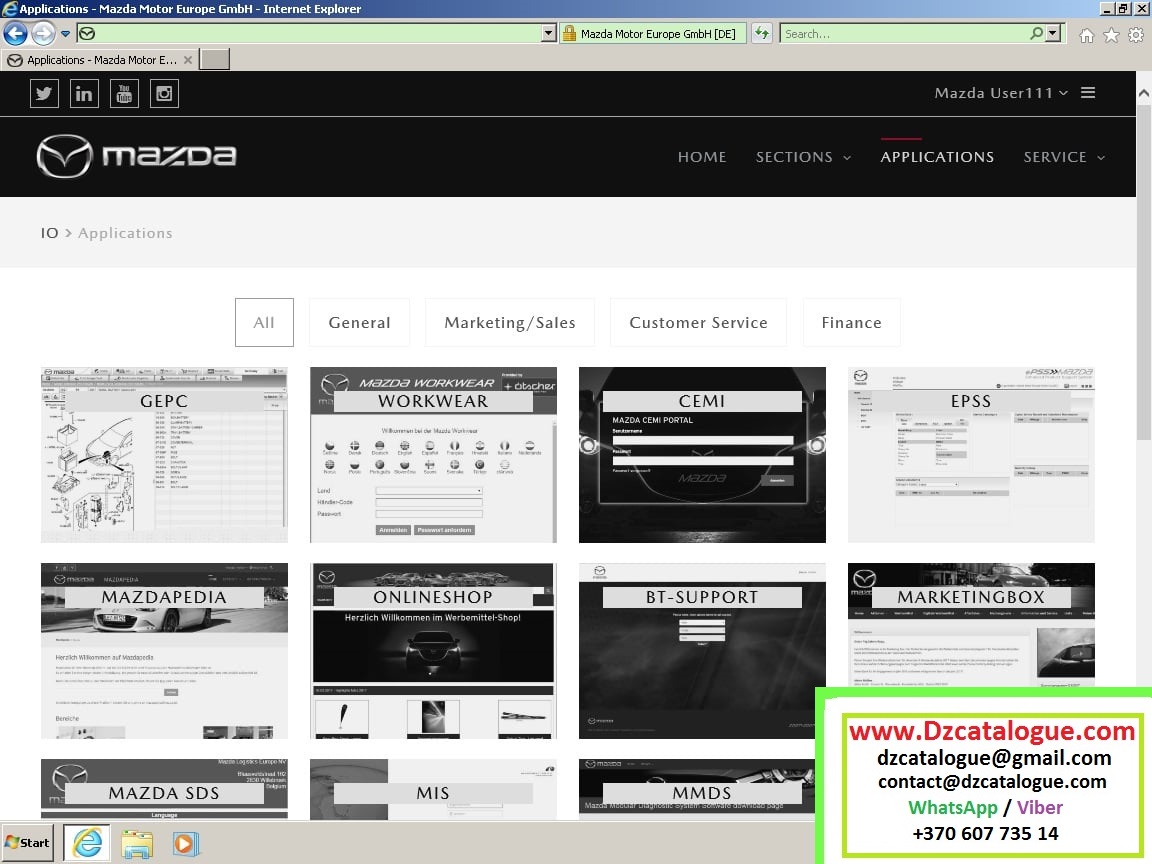Screen dimensions: 1152x864
Task: Open Windows Explorer taskbar icon
Action: (137, 843)
